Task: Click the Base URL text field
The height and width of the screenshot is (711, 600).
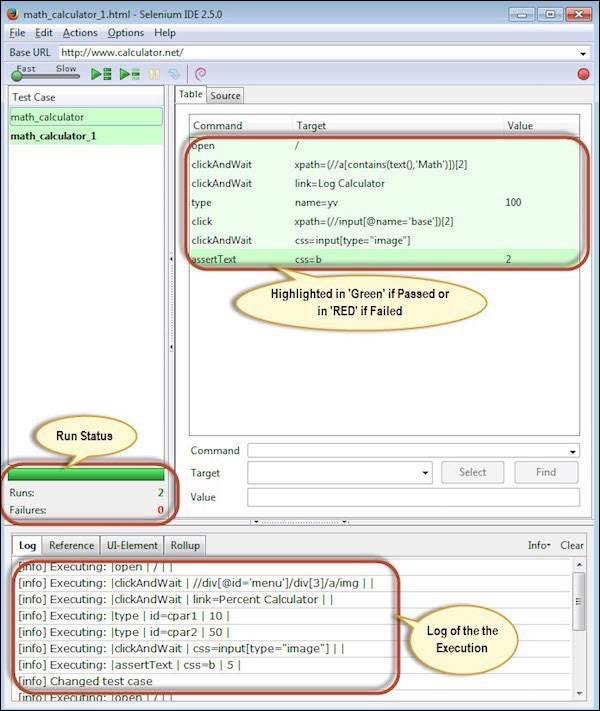Action: point(317,53)
